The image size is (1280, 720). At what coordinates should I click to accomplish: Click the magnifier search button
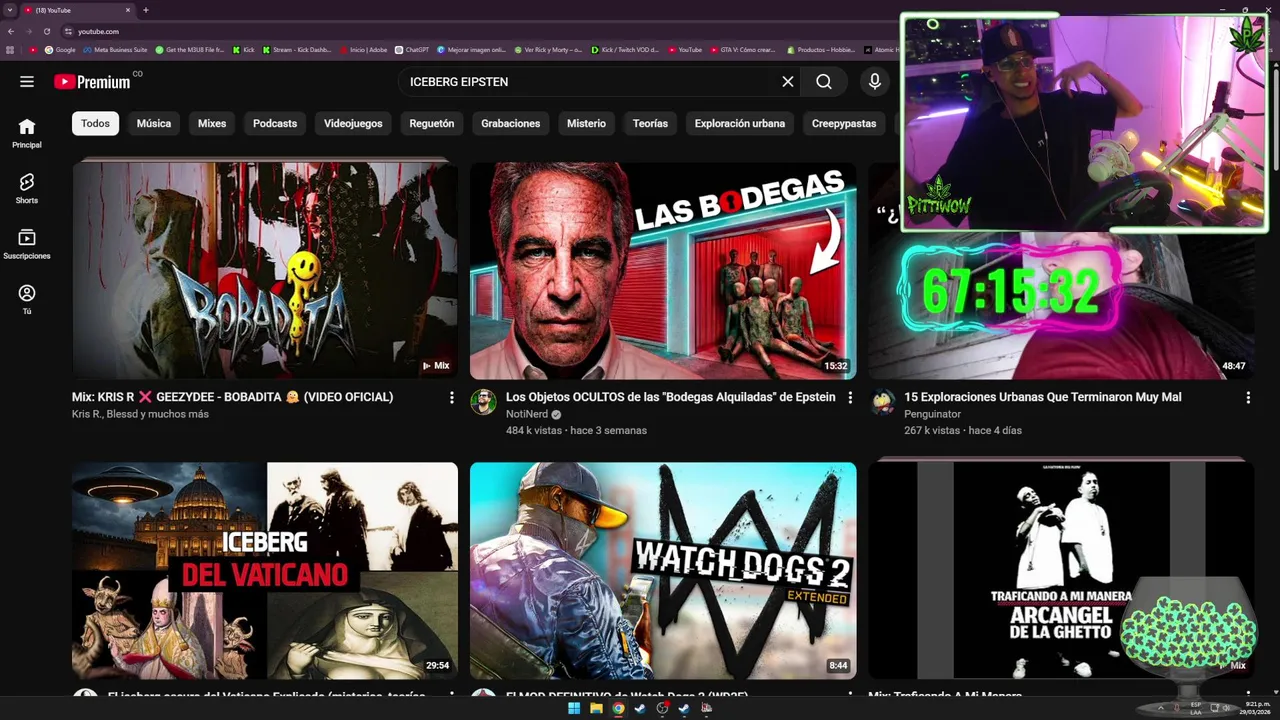click(x=824, y=82)
